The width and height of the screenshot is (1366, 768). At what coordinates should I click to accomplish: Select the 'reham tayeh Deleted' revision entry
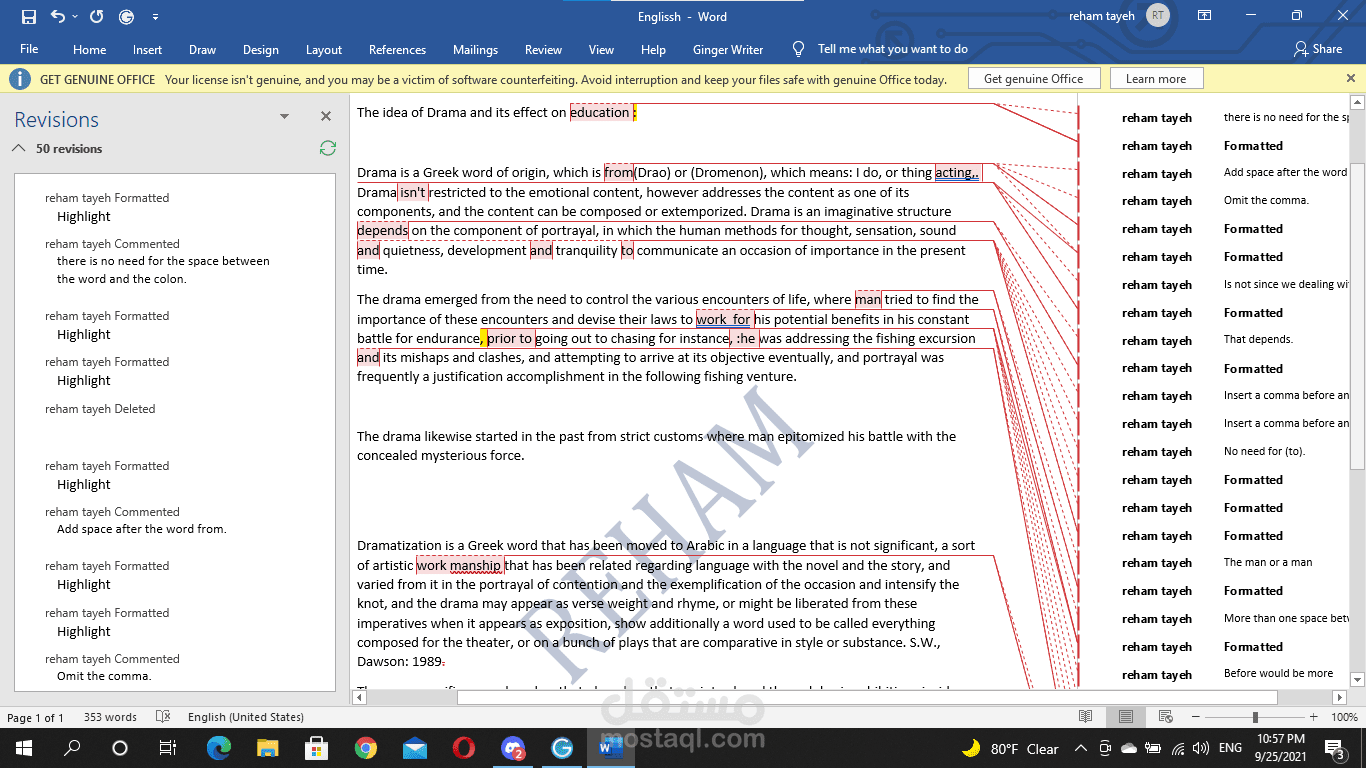pos(100,409)
